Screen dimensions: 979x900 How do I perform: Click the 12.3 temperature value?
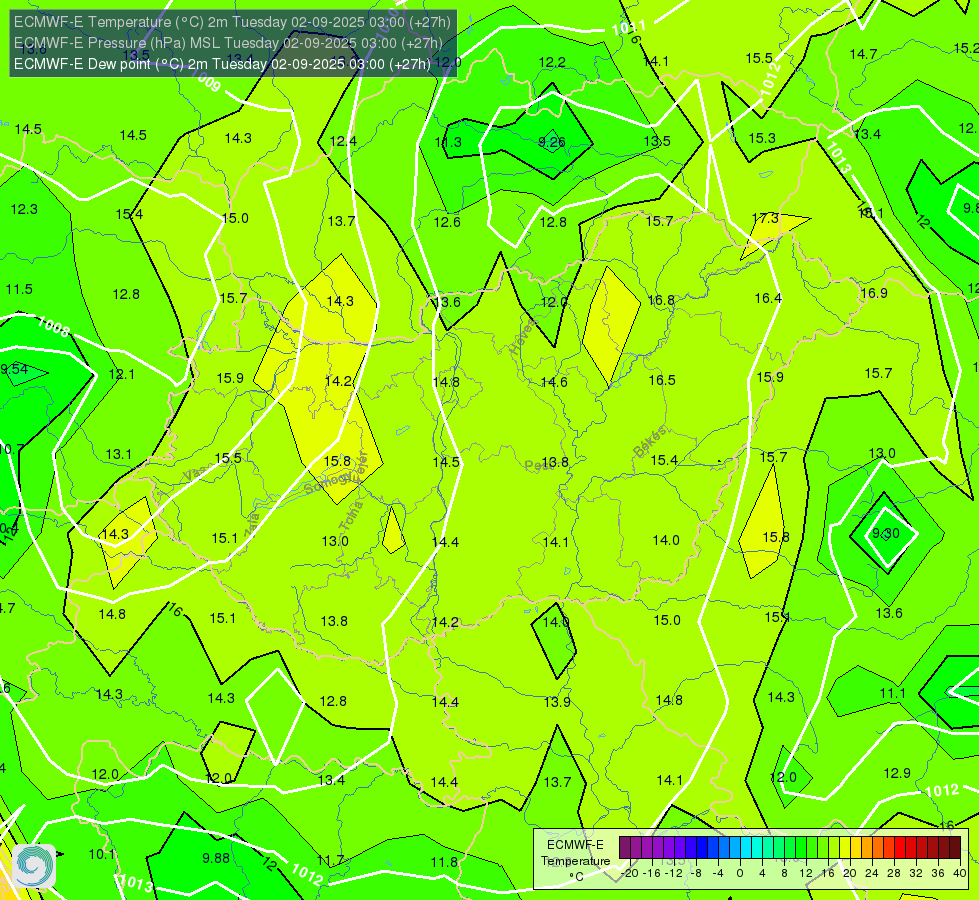(24, 209)
